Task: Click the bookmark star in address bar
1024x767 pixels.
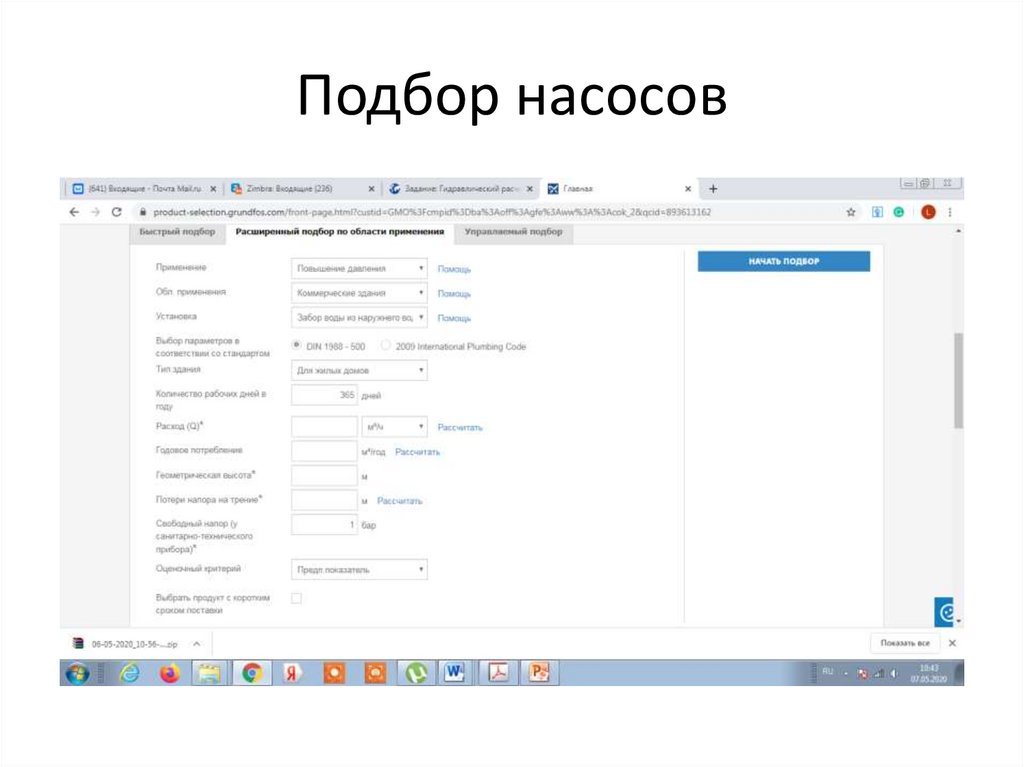Action: pyautogui.click(x=851, y=212)
